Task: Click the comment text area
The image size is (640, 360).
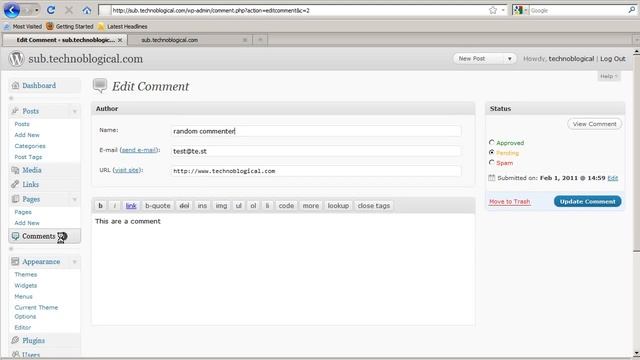Action: pyautogui.click(x=283, y=269)
